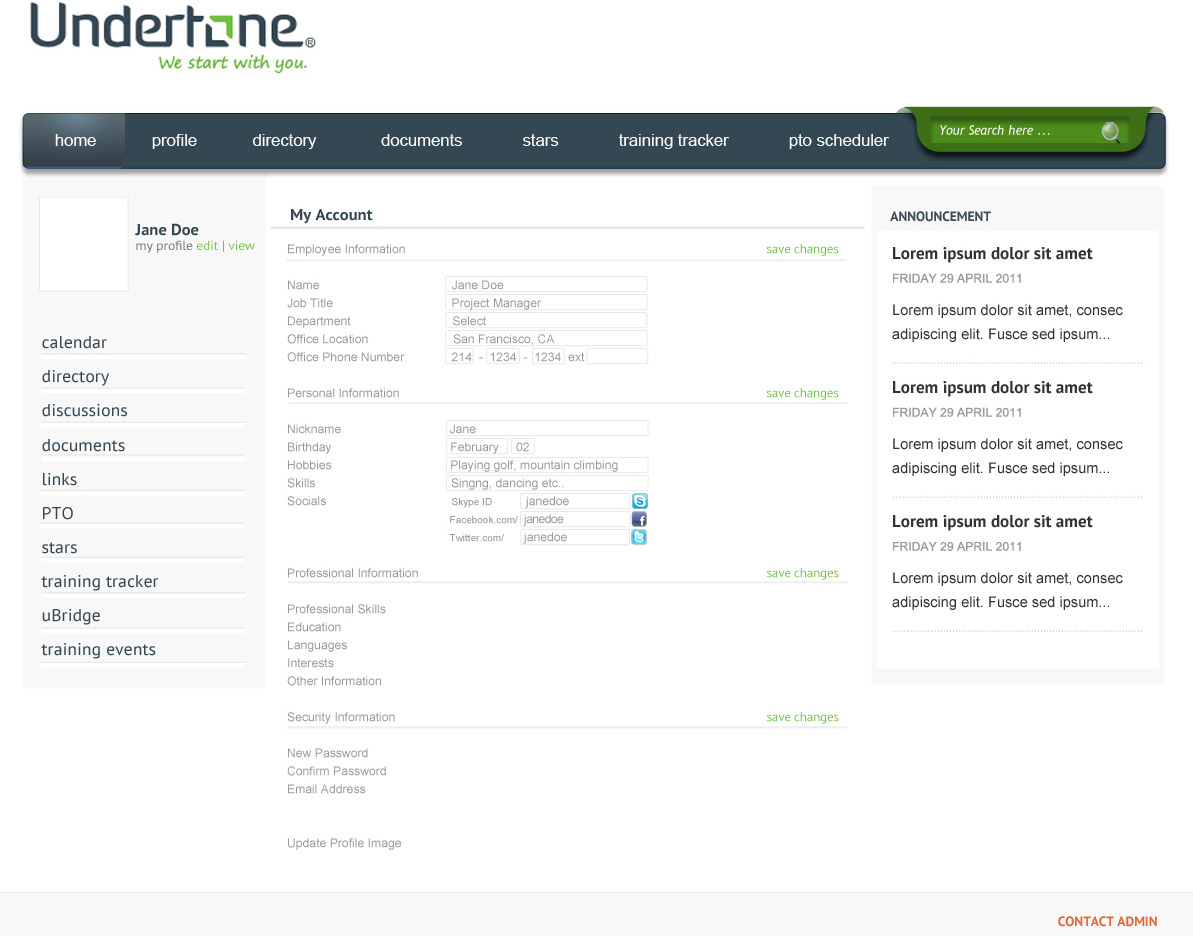
Task: Switch to the training tracker navigation tab
Action: coord(673,141)
